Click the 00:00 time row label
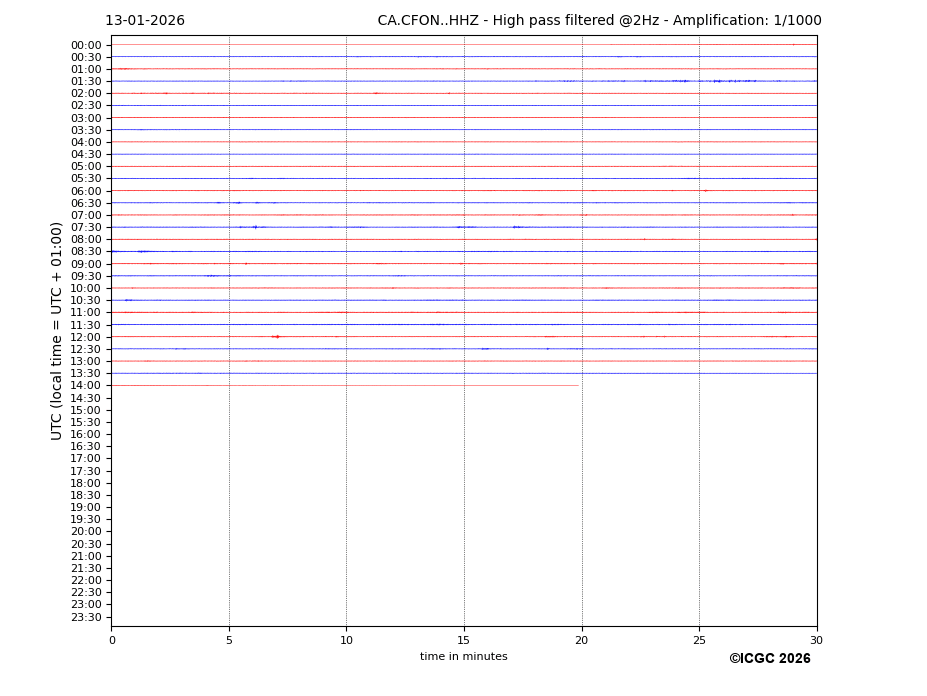 click(x=86, y=45)
